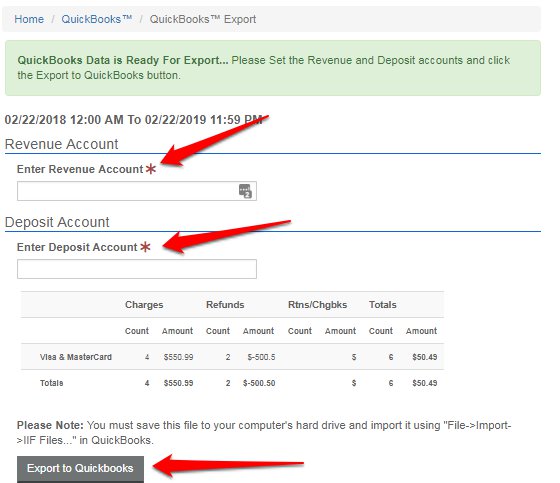The image size is (560, 483).
Task: Click the Totals row label in table
Action: (x=51, y=383)
